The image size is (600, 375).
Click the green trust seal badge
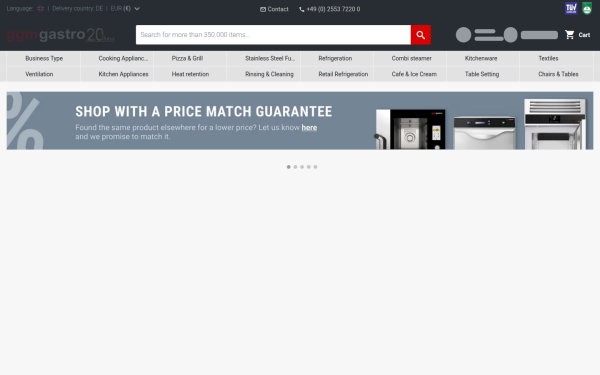587,8
